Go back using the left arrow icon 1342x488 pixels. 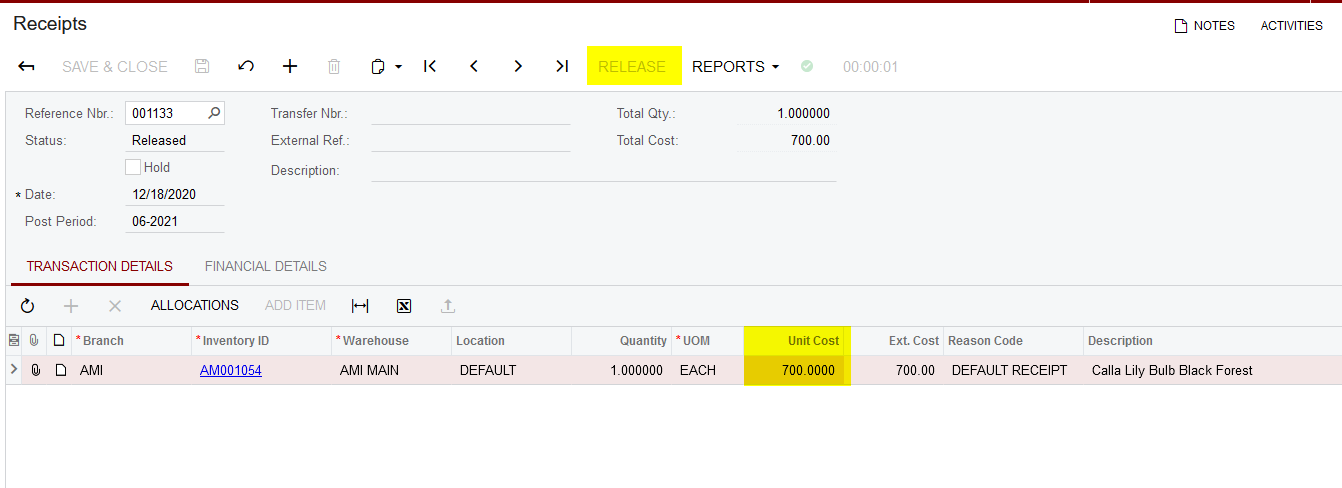[27, 67]
